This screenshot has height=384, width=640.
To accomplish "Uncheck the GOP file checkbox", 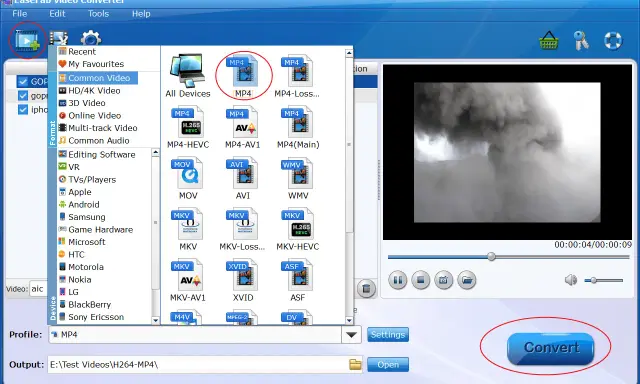I will [22, 82].
